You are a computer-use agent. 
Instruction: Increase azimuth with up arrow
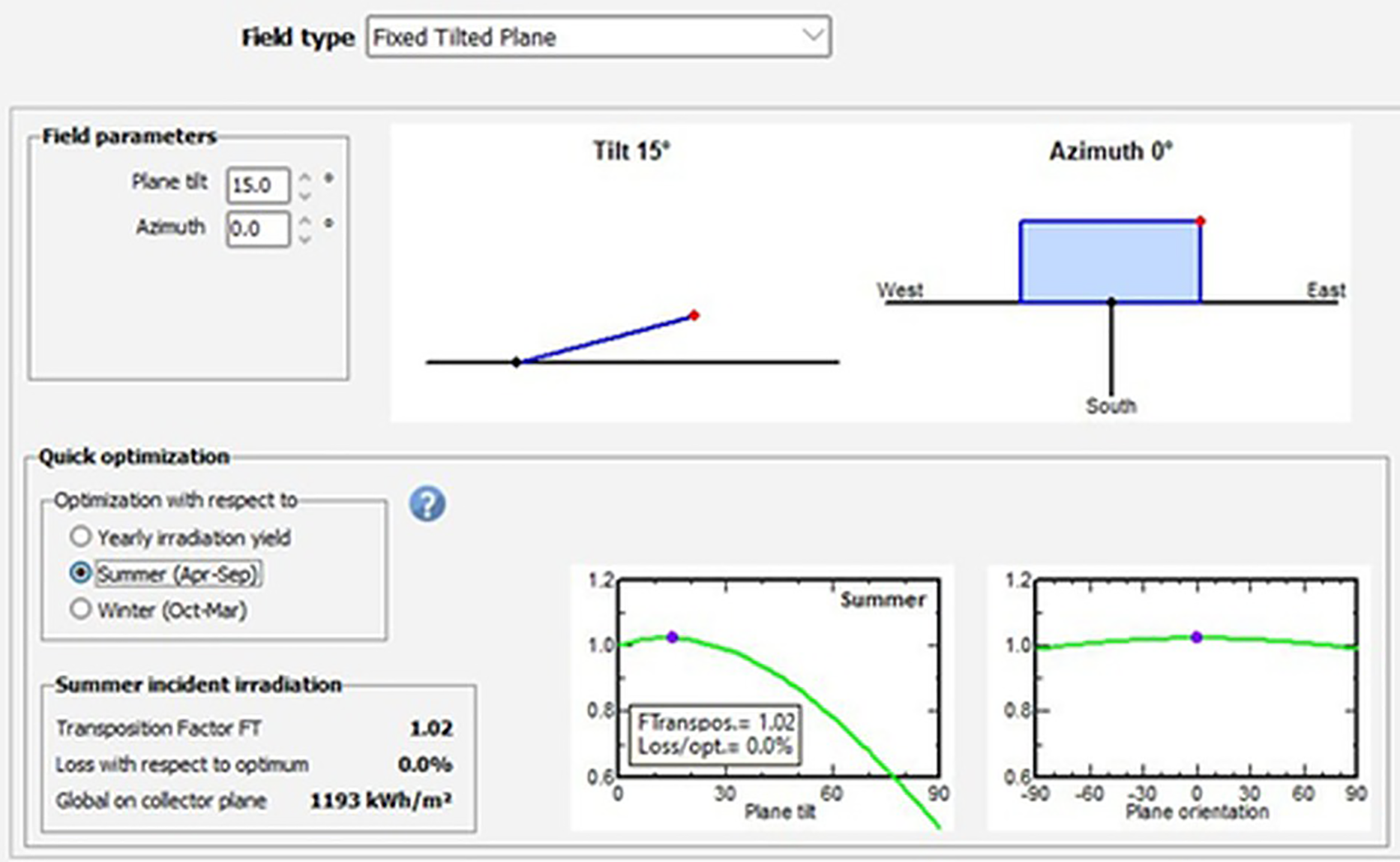(x=304, y=222)
